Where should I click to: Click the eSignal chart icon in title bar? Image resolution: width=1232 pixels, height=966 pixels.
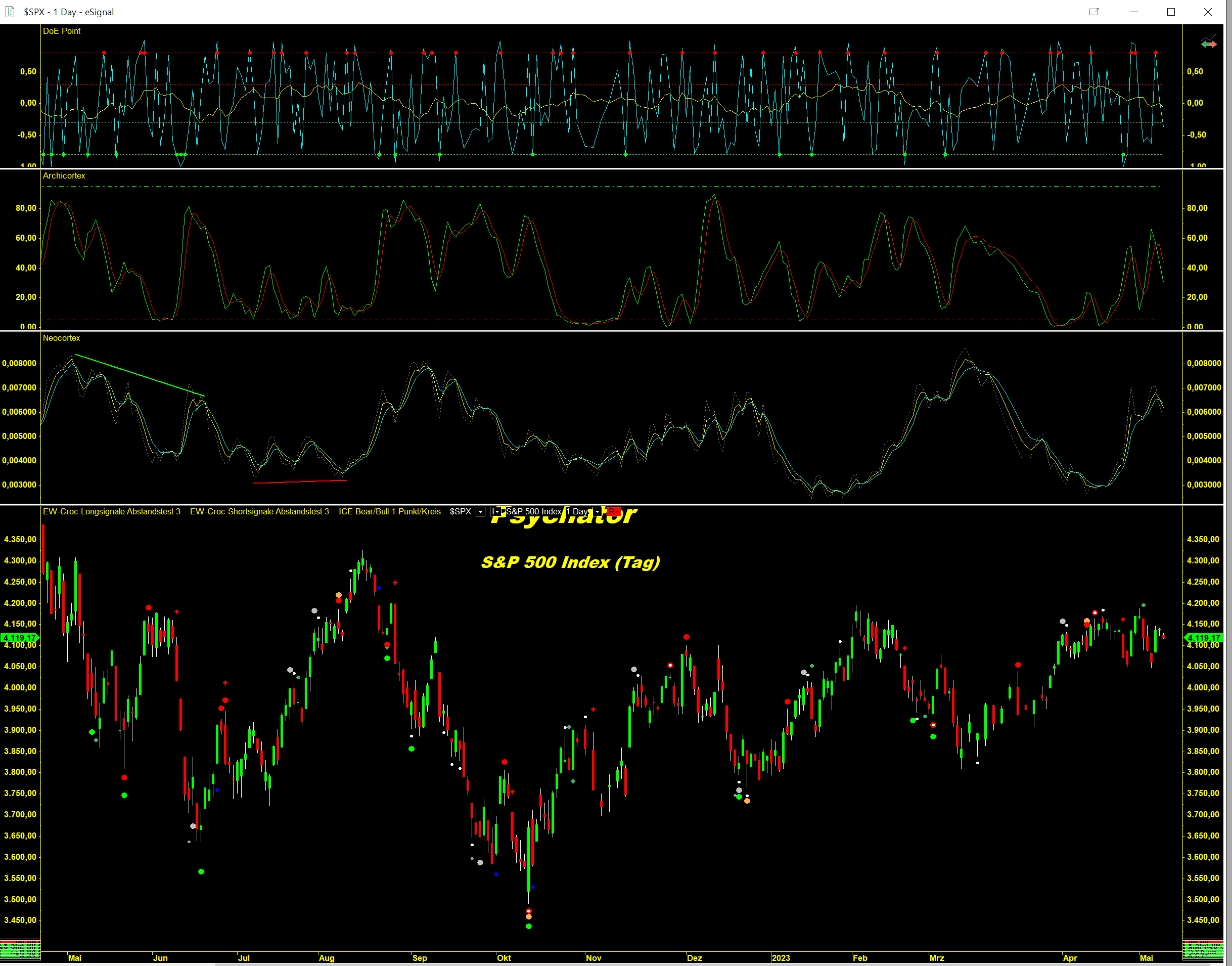[x=10, y=12]
